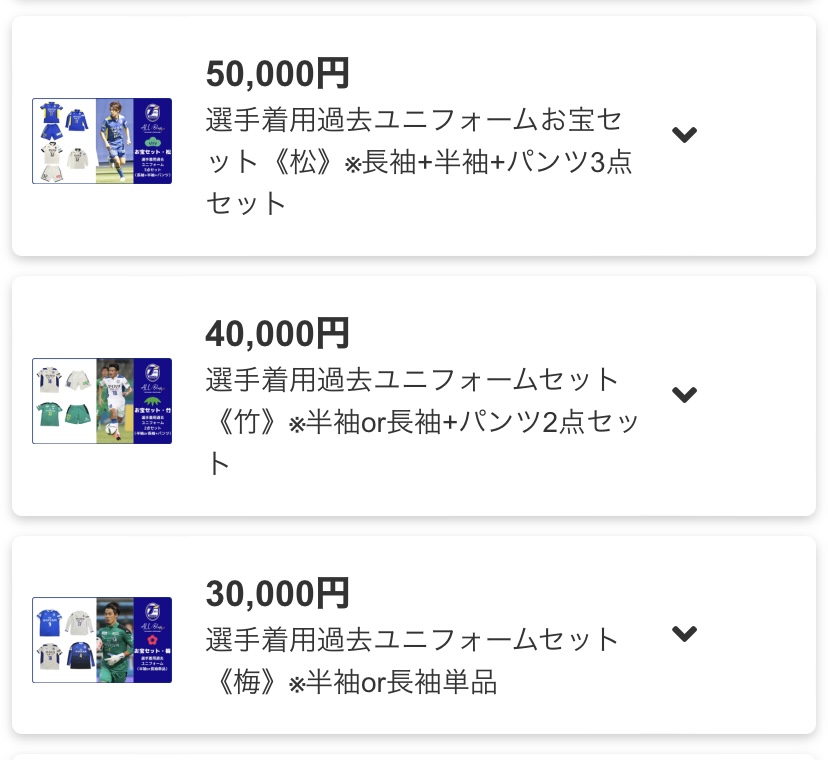Open the 竹 uniform set thumbnail image
828x760 pixels.
102,401
